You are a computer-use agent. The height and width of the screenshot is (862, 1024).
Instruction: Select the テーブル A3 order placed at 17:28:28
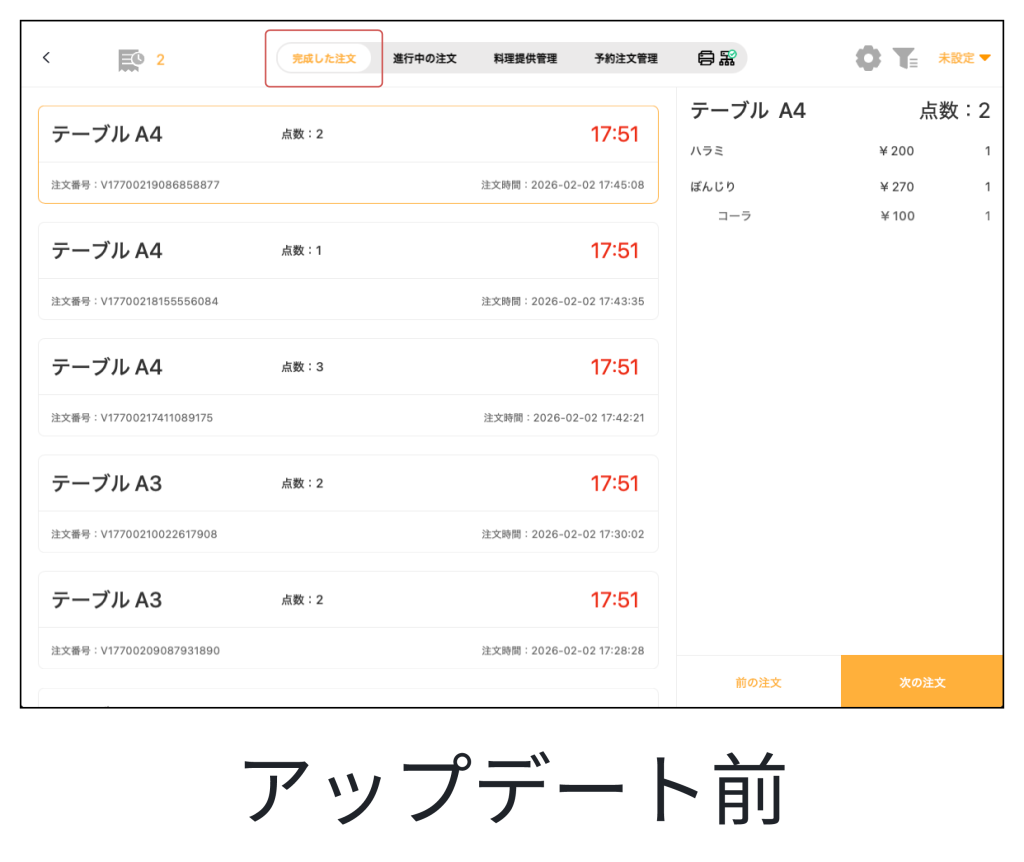348,619
